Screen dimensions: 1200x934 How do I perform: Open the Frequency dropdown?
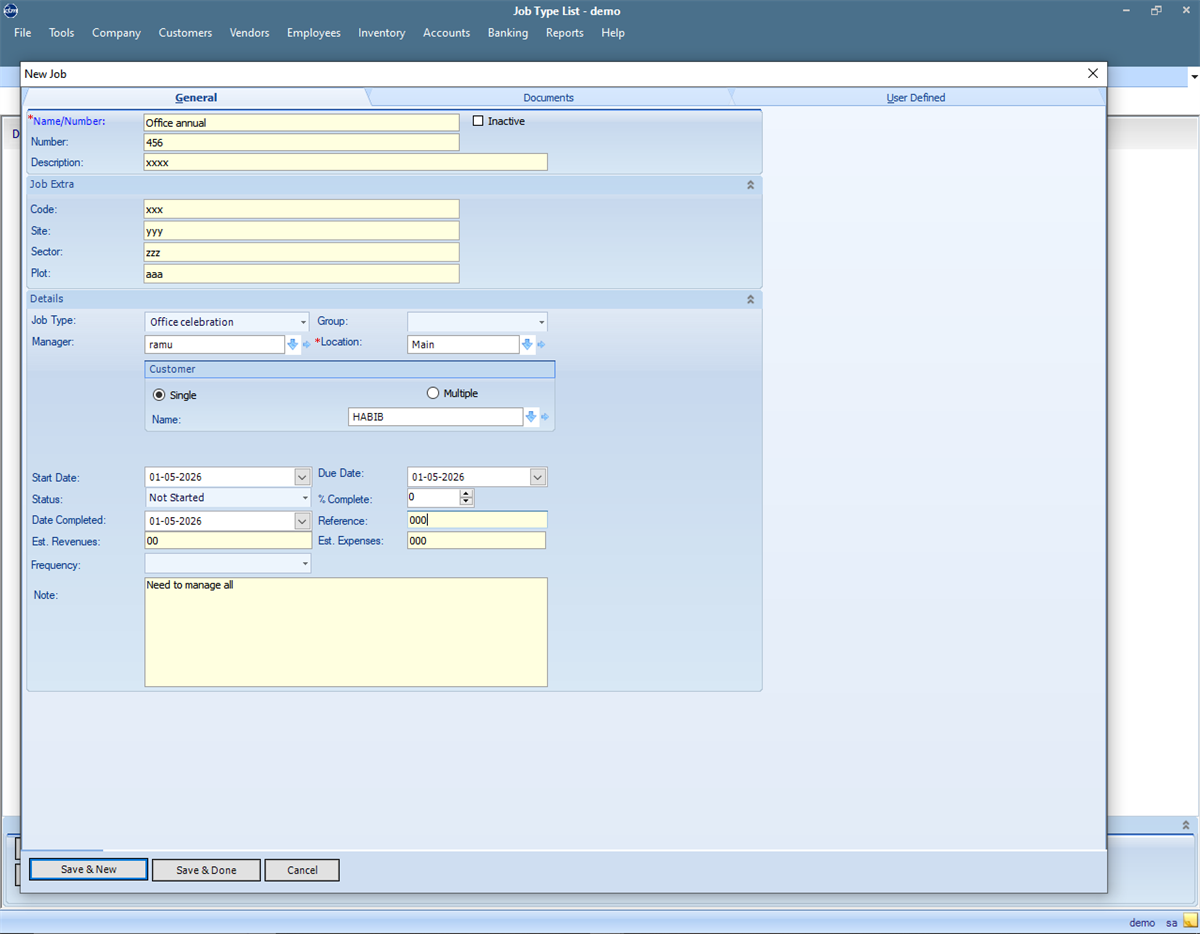pos(304,564)
